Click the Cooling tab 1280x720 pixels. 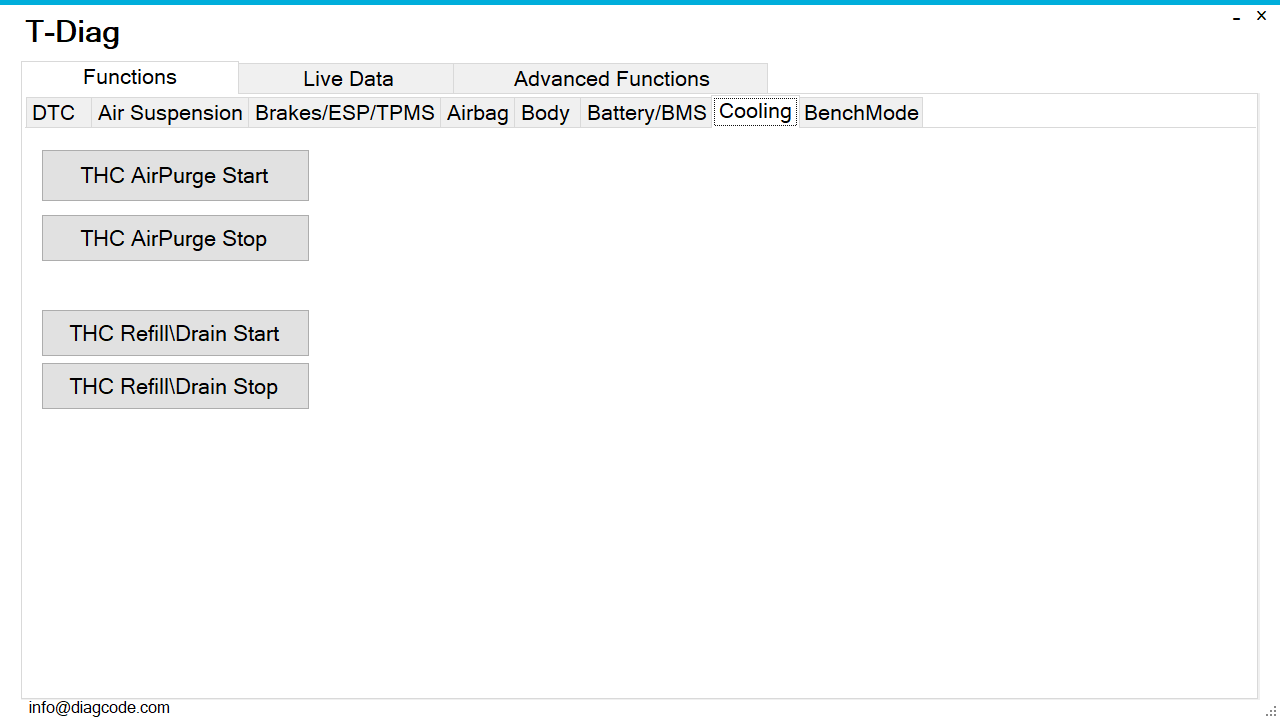[755, 112]
